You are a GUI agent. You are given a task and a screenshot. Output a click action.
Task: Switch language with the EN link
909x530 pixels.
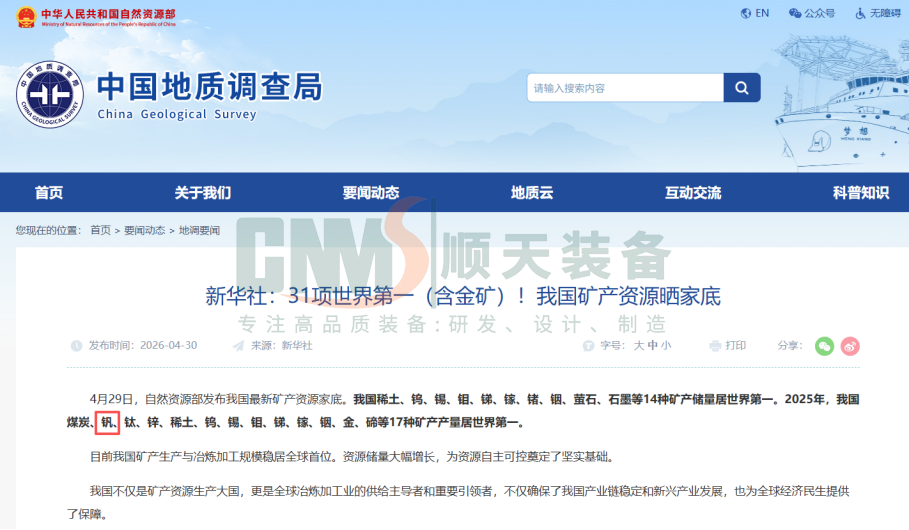(x=762, y=13)
